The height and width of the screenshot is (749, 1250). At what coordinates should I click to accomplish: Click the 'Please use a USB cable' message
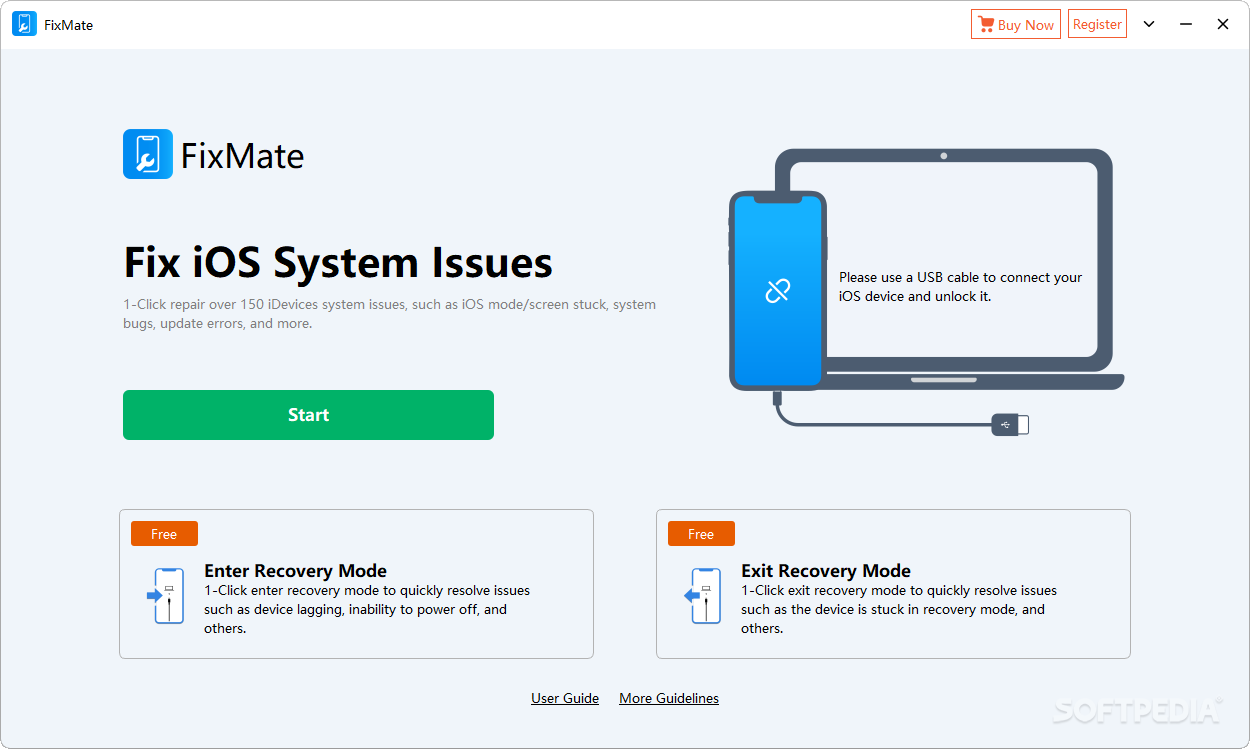960,287
